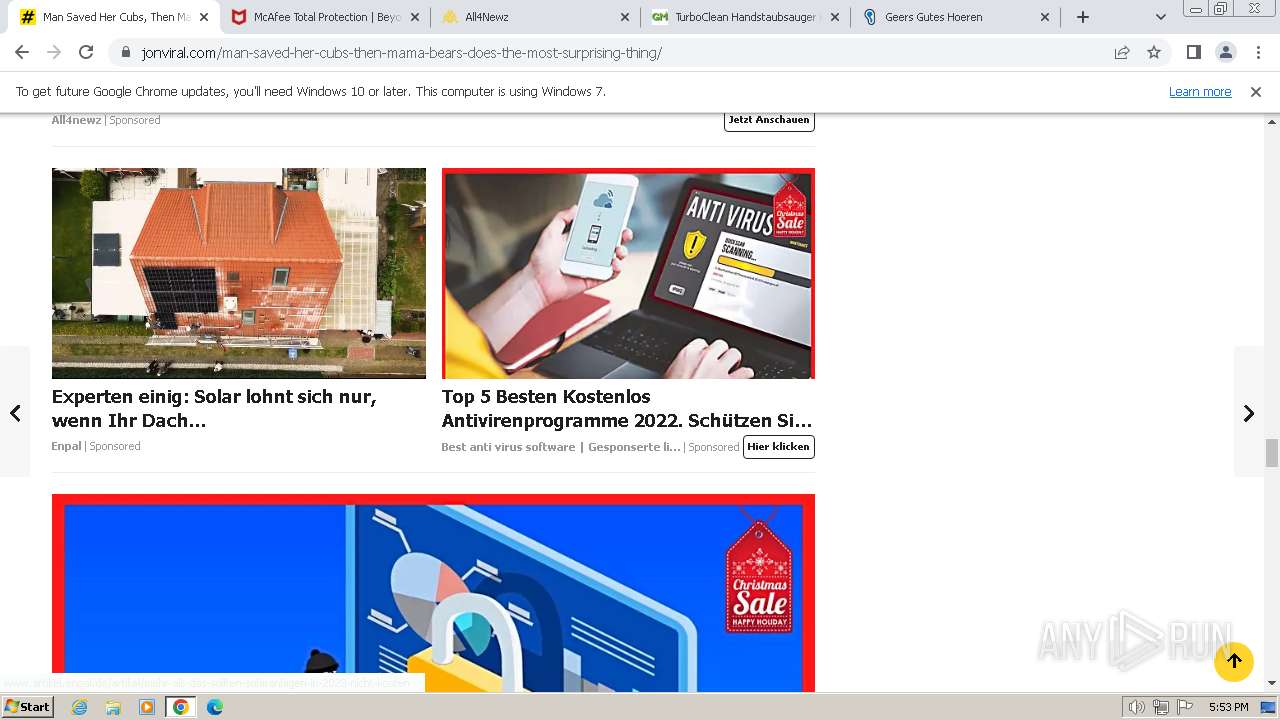The image size is (1280, 720).
Task: Open the Experten einig: Solar lohnt sich headline
Action: 214,409
